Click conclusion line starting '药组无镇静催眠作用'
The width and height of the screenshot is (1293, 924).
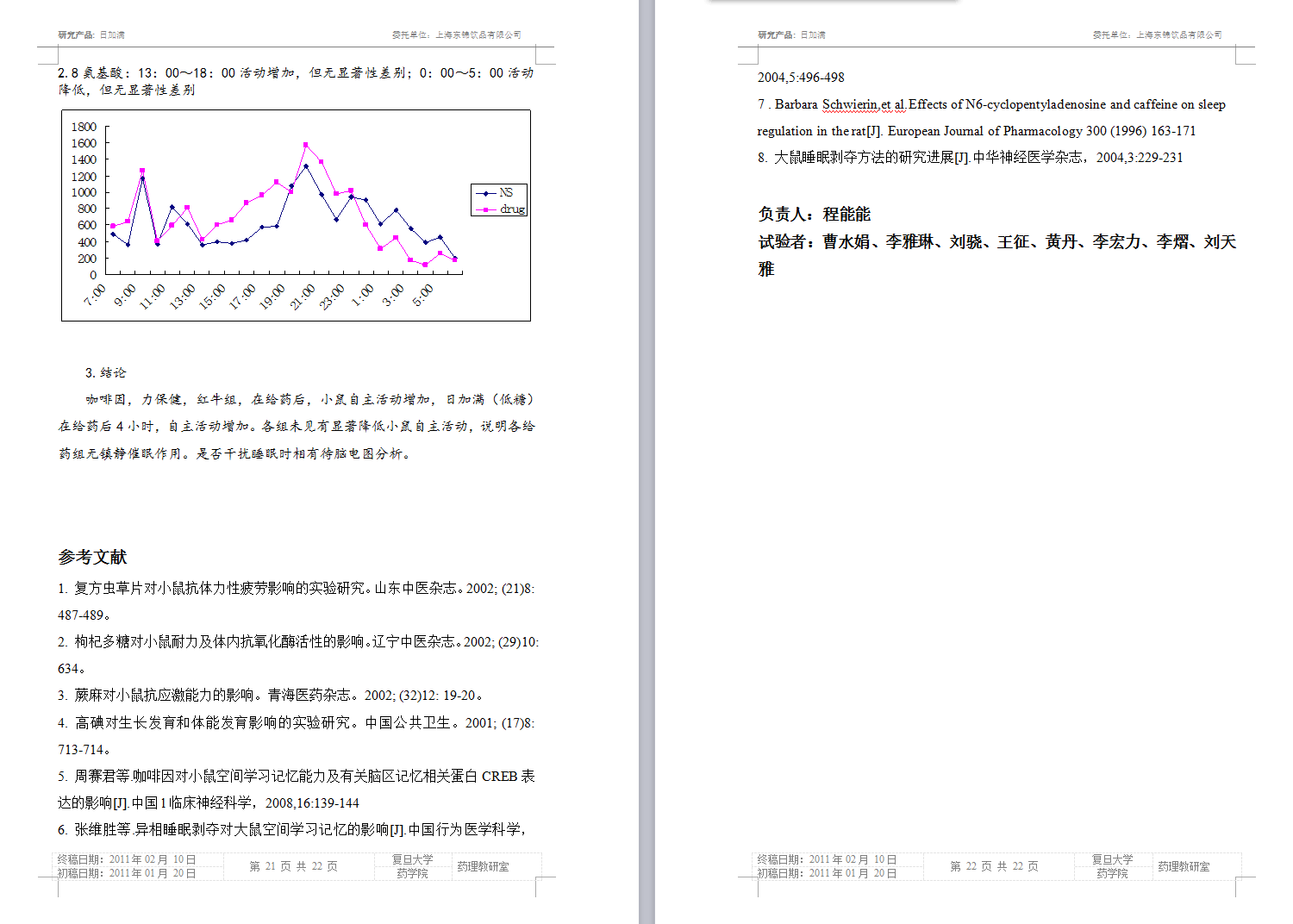tap(234, 453)
